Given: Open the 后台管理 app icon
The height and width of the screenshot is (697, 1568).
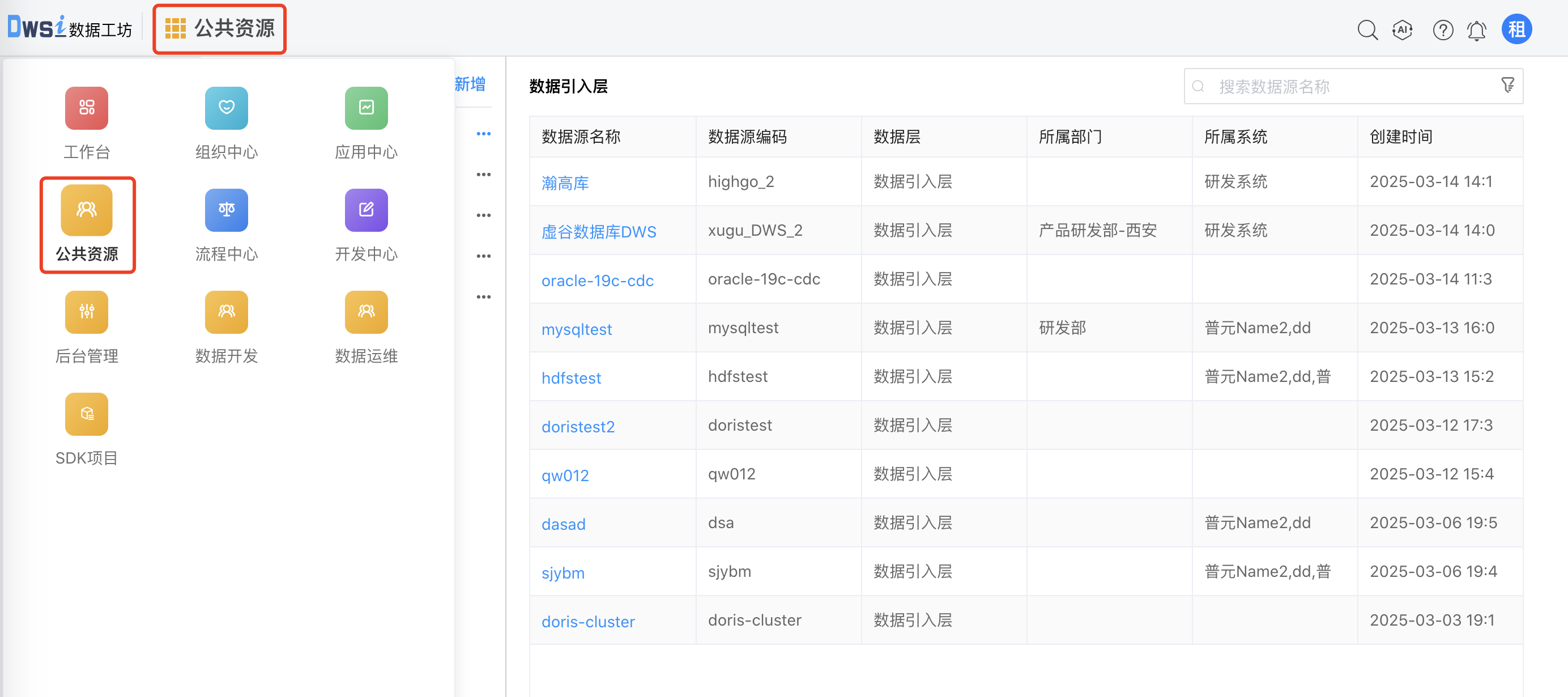Looking at the screenshot, I should pos(86,312).
